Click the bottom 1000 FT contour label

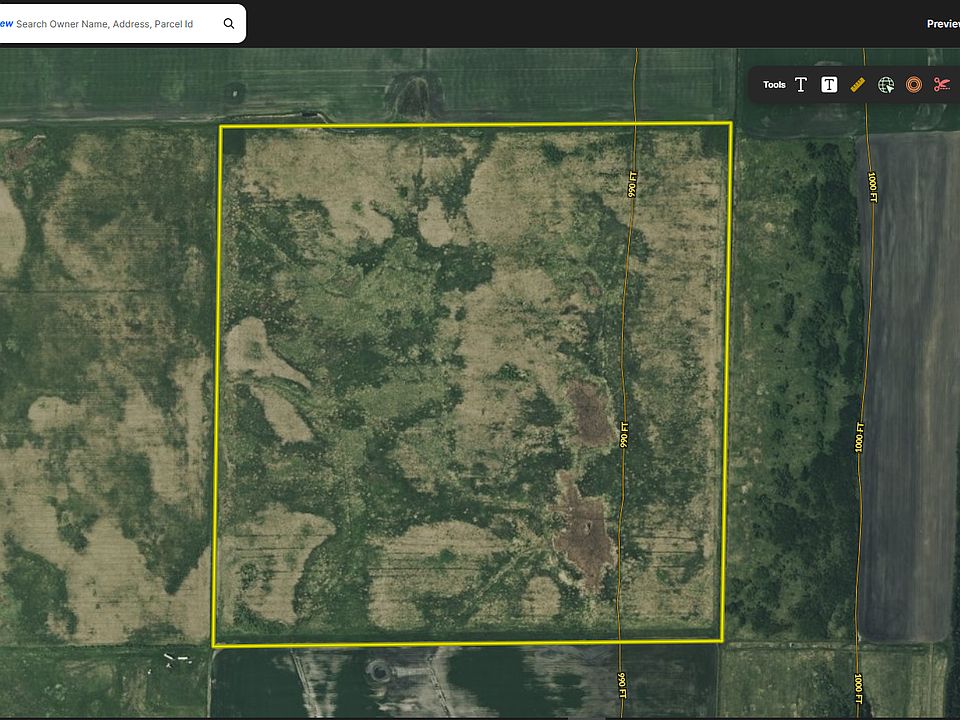[859, 688]
